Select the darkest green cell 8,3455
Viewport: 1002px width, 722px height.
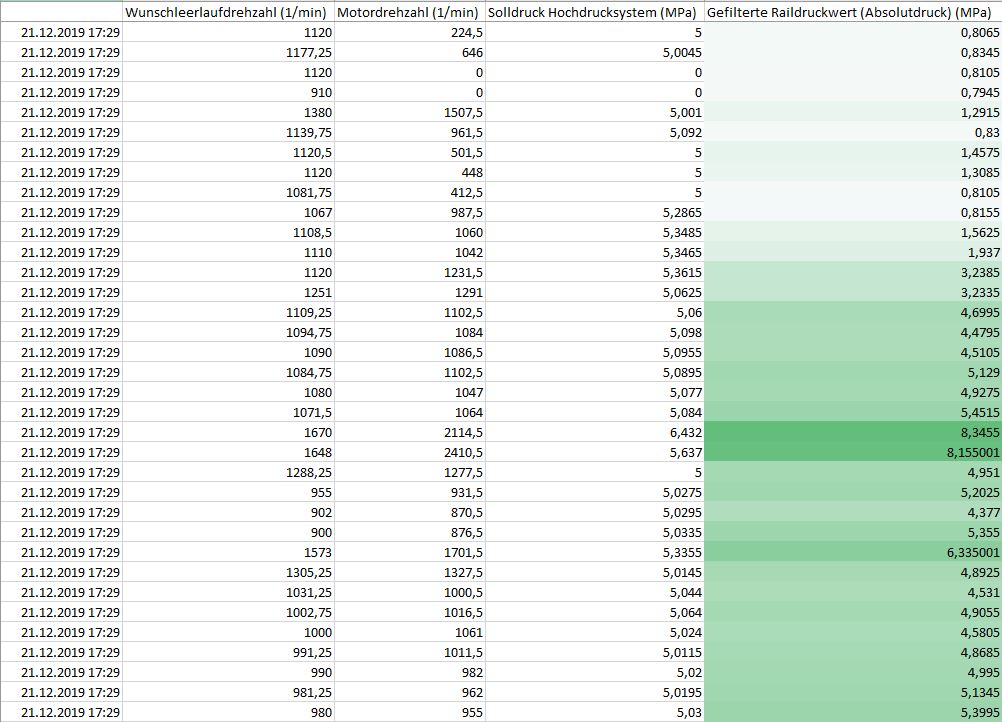tap(852, 432)
